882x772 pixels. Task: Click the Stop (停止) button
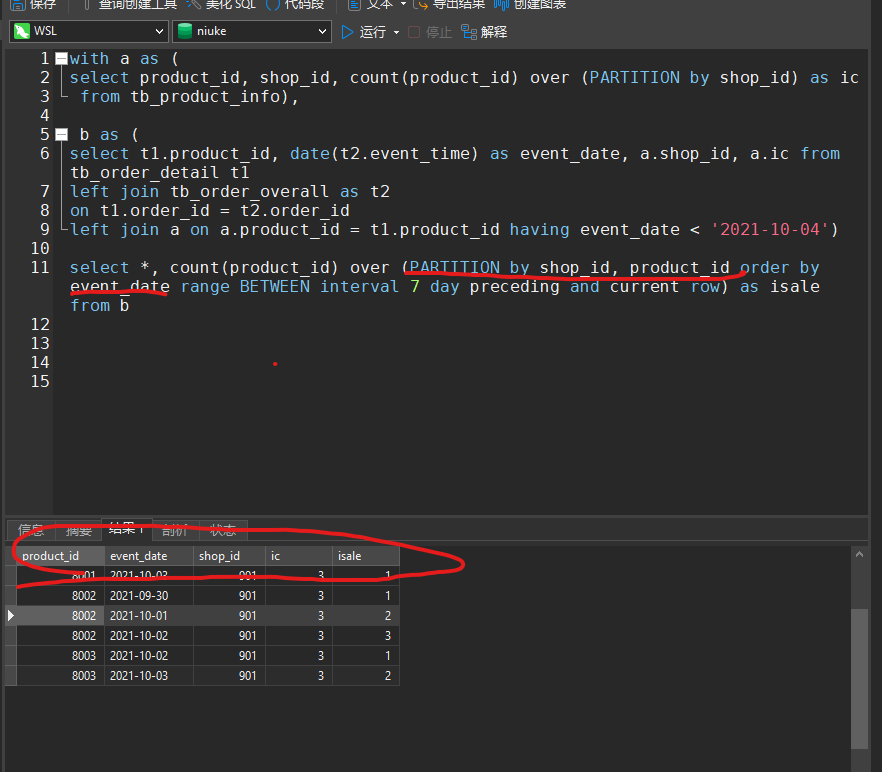(430, 32)
